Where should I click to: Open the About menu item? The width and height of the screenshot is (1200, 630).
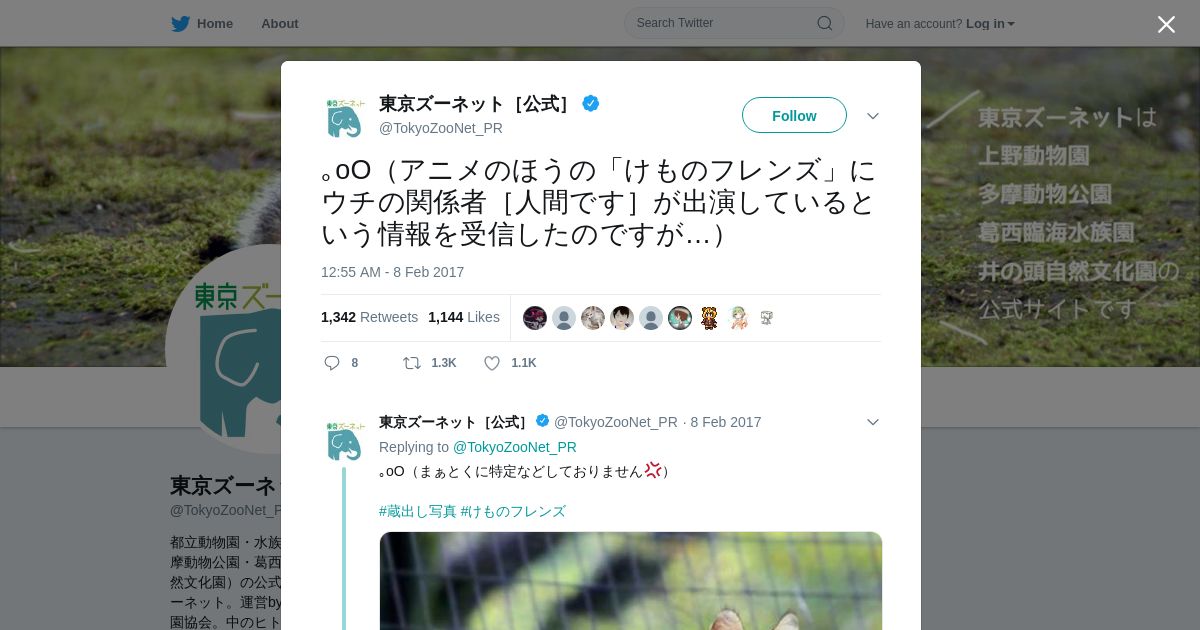click(280, 23)
